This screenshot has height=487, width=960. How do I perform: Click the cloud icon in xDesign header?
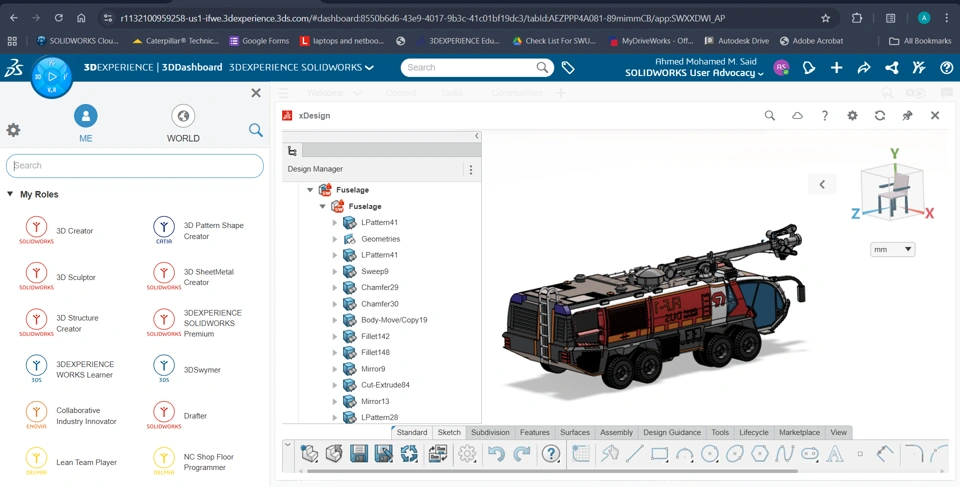(797, 115)
